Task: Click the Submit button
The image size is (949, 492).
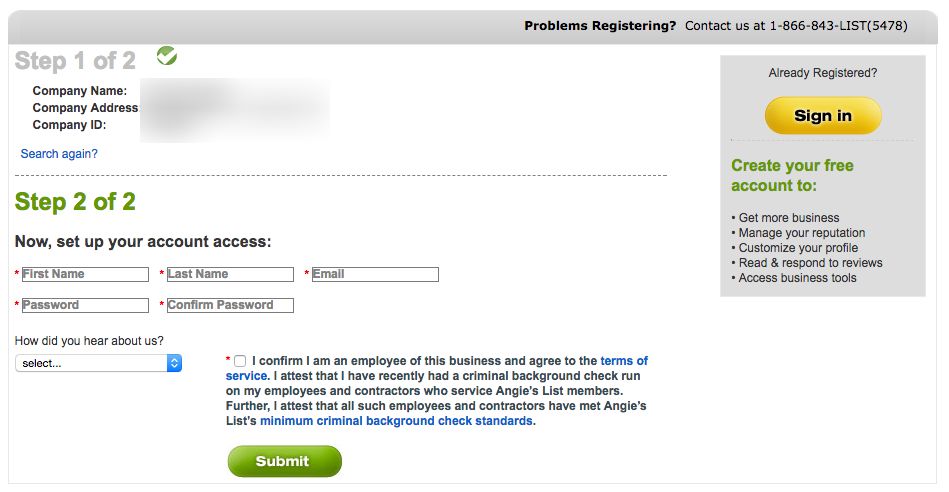Action: (284, 461)
